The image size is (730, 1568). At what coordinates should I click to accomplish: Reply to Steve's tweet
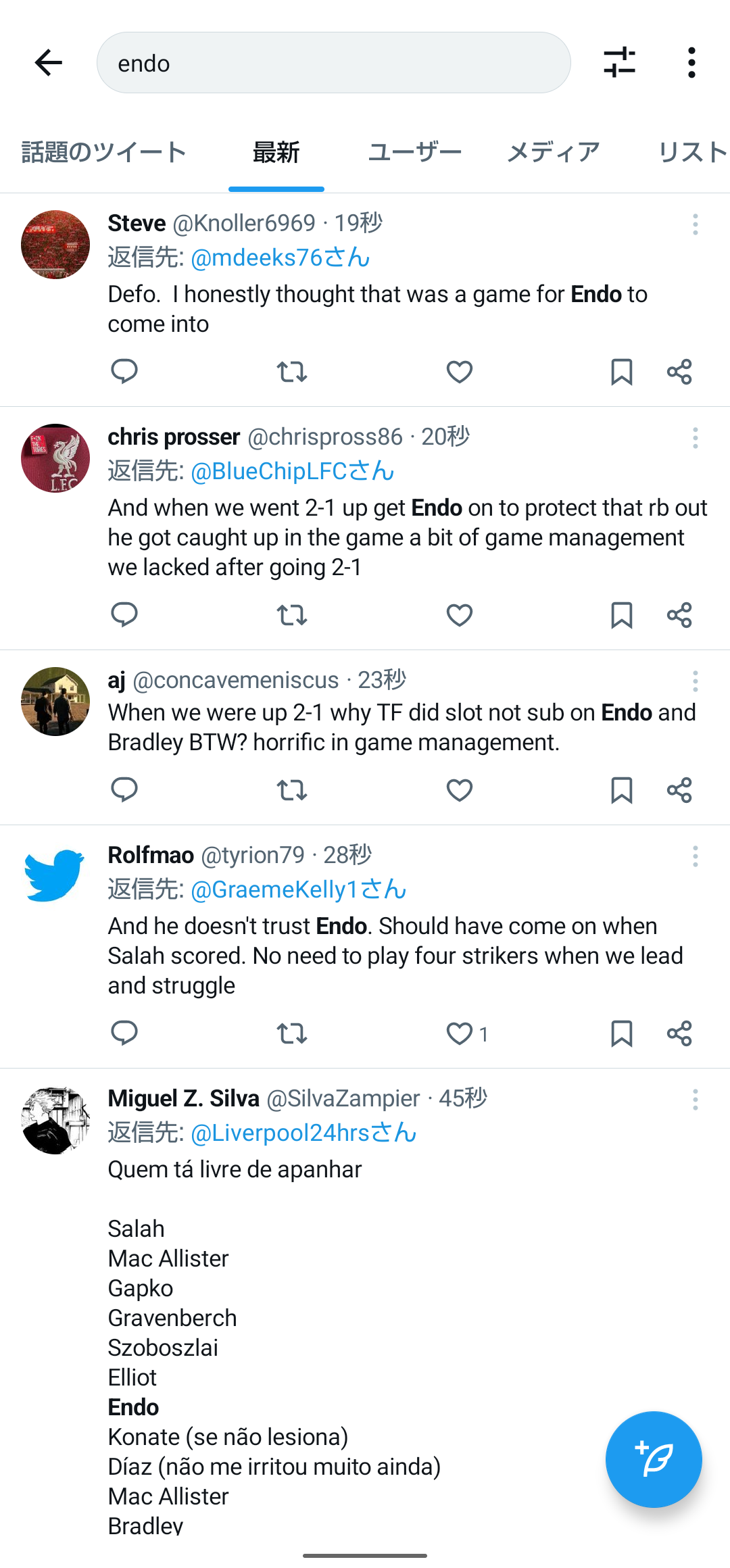point(124,371)
